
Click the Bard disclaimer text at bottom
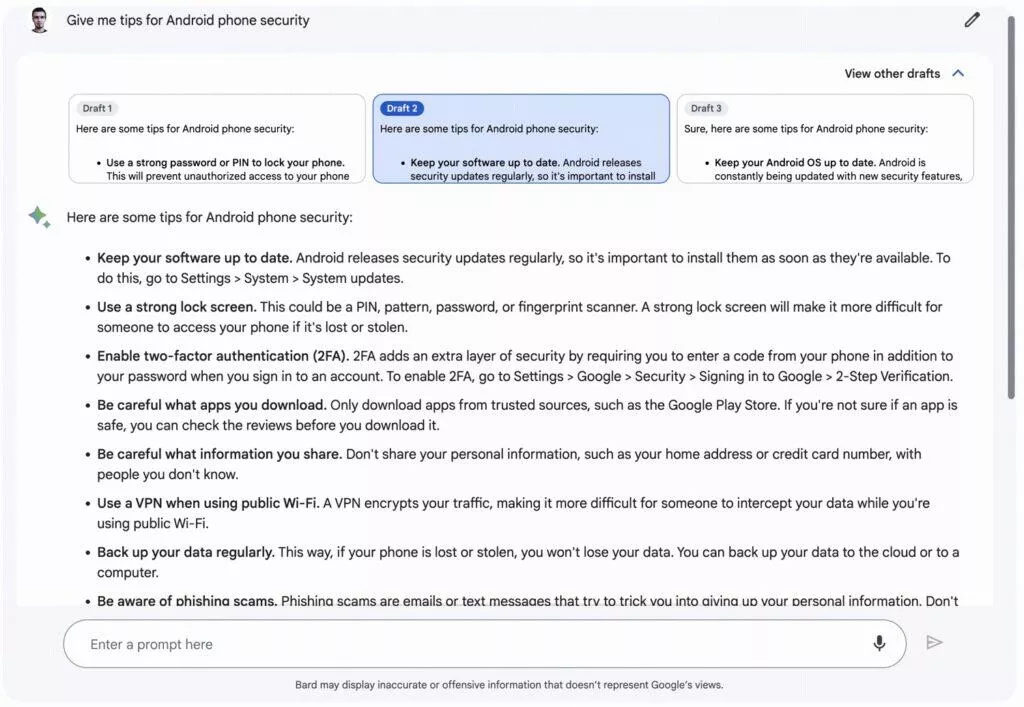point(509,685)
